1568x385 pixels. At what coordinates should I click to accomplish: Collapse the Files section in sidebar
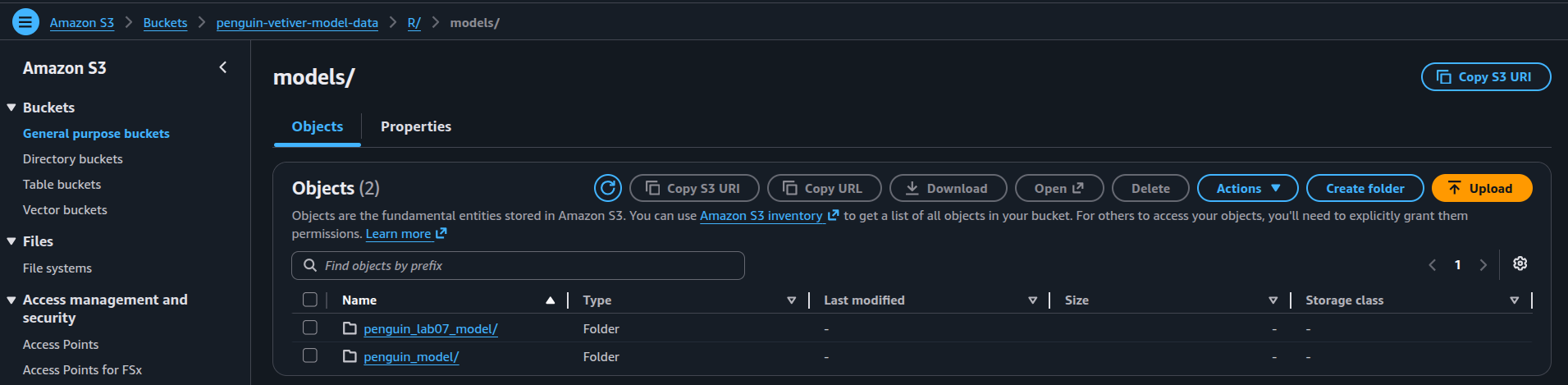(x=11, y=241)
